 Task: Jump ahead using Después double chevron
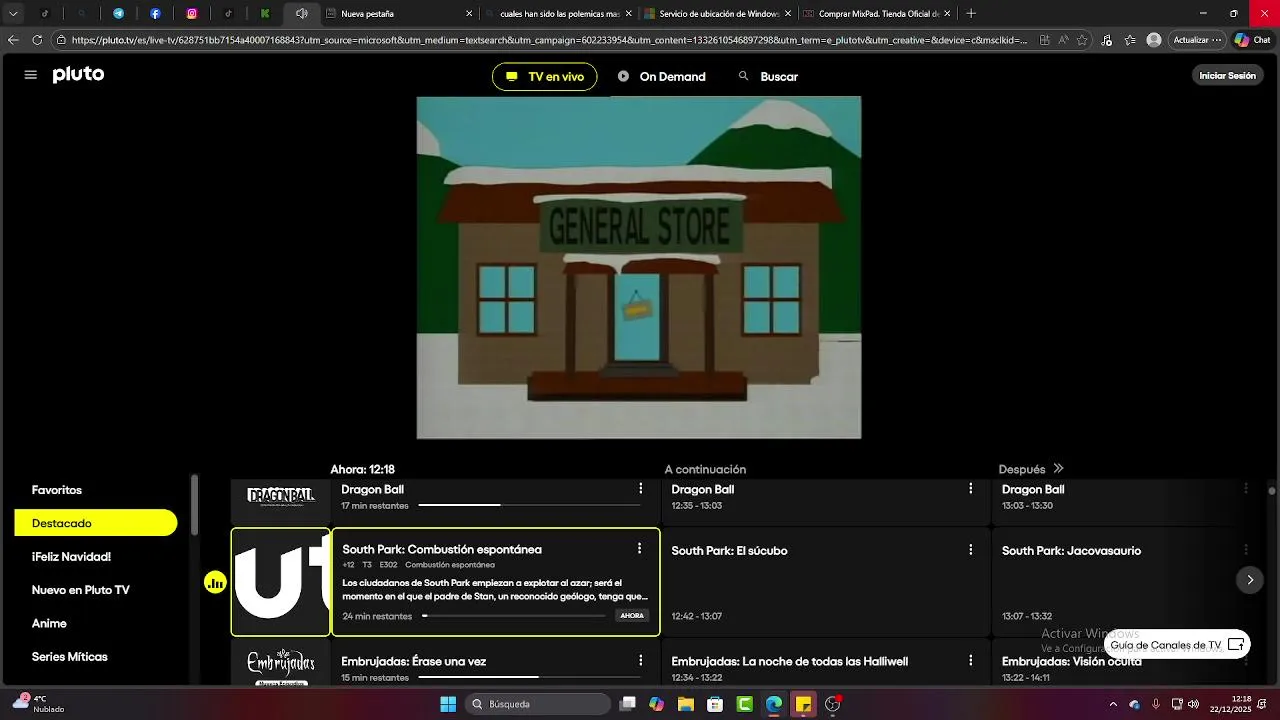[x=1058, y=469]
